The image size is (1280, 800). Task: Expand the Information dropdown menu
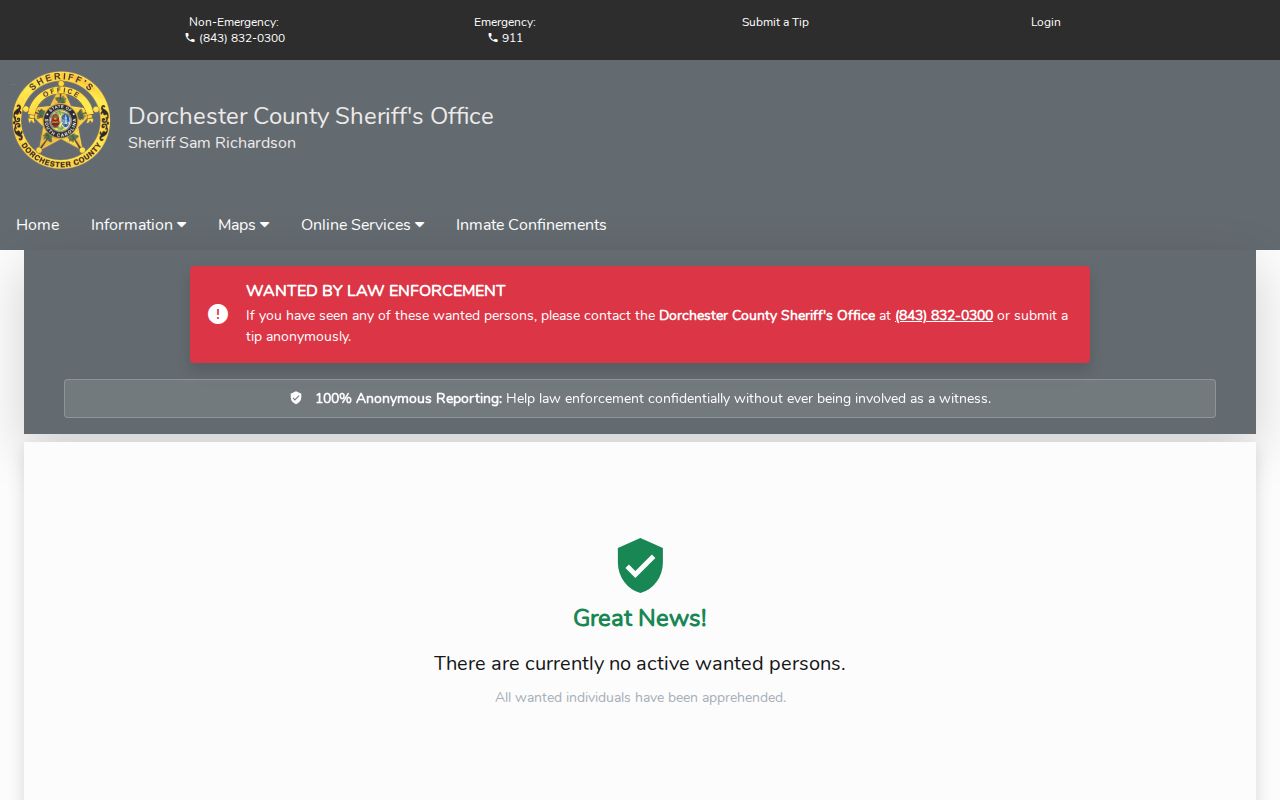[139, 225]
